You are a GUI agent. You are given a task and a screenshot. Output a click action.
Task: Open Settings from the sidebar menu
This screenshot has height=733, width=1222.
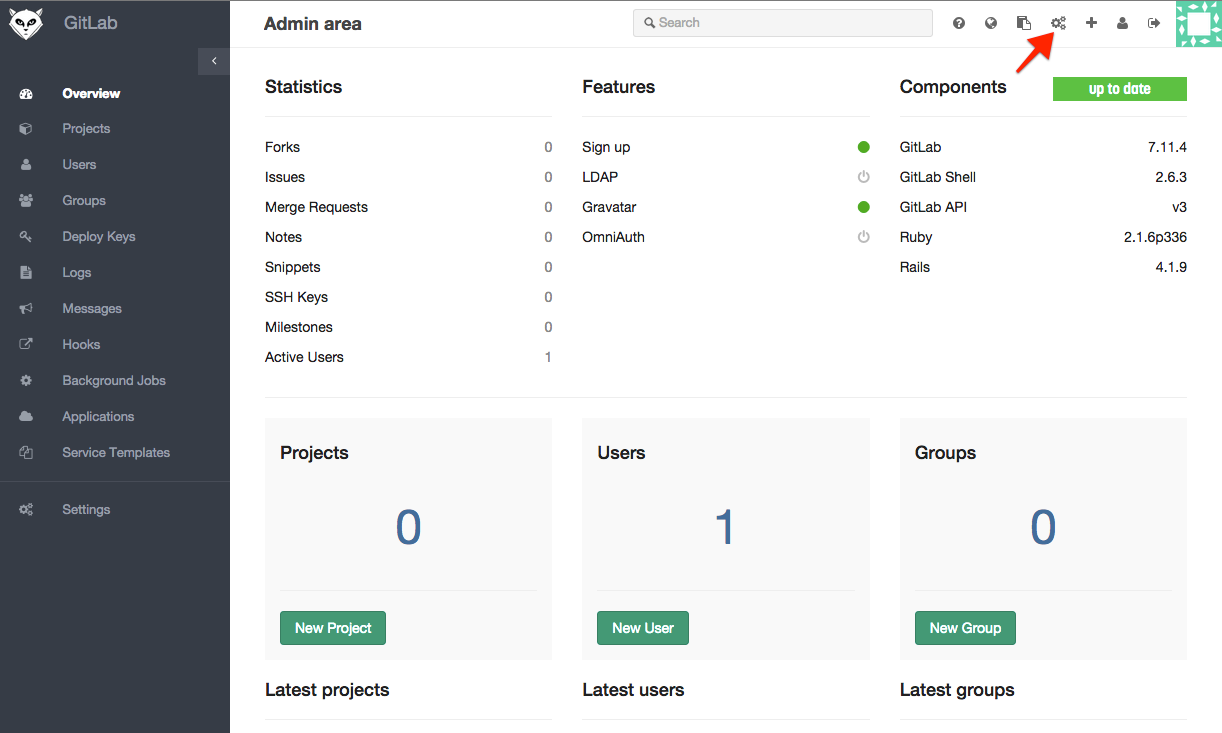point(86,509)
